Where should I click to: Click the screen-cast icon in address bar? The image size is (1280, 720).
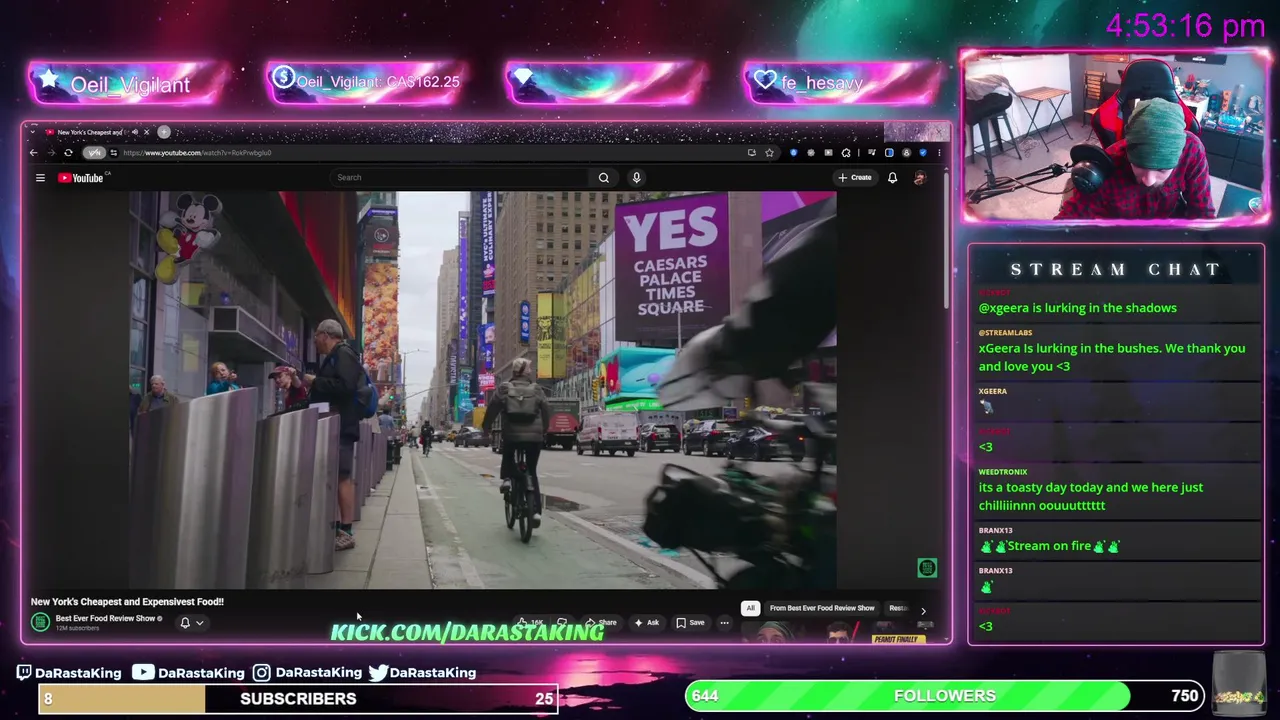[x=751, y=153]
